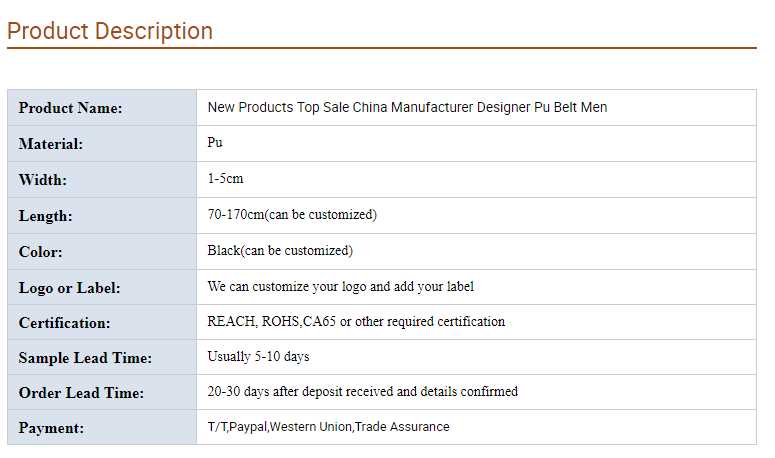
Task: Select the "Certification:" label cell
Action: coord(64,323)
